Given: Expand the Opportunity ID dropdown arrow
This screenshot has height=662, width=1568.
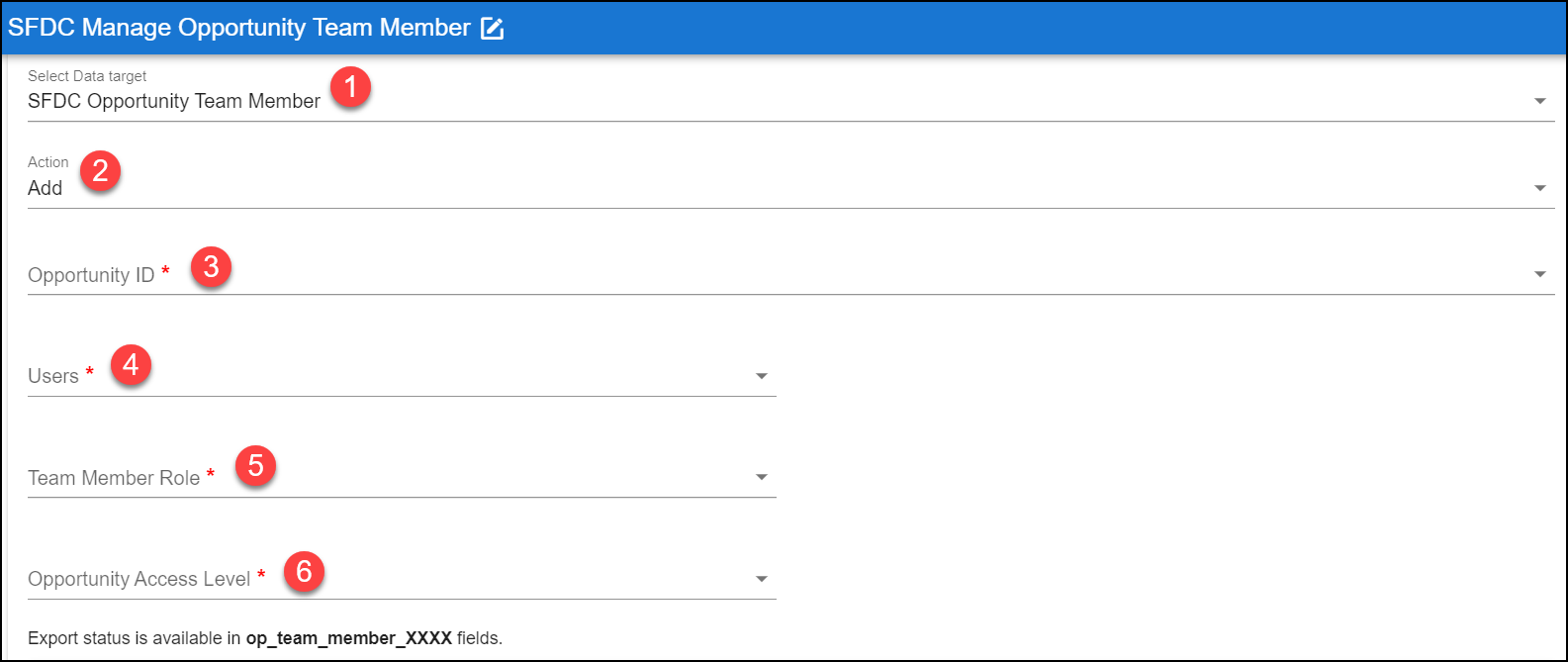Looking at the screenshot, I should point(1539,274).
